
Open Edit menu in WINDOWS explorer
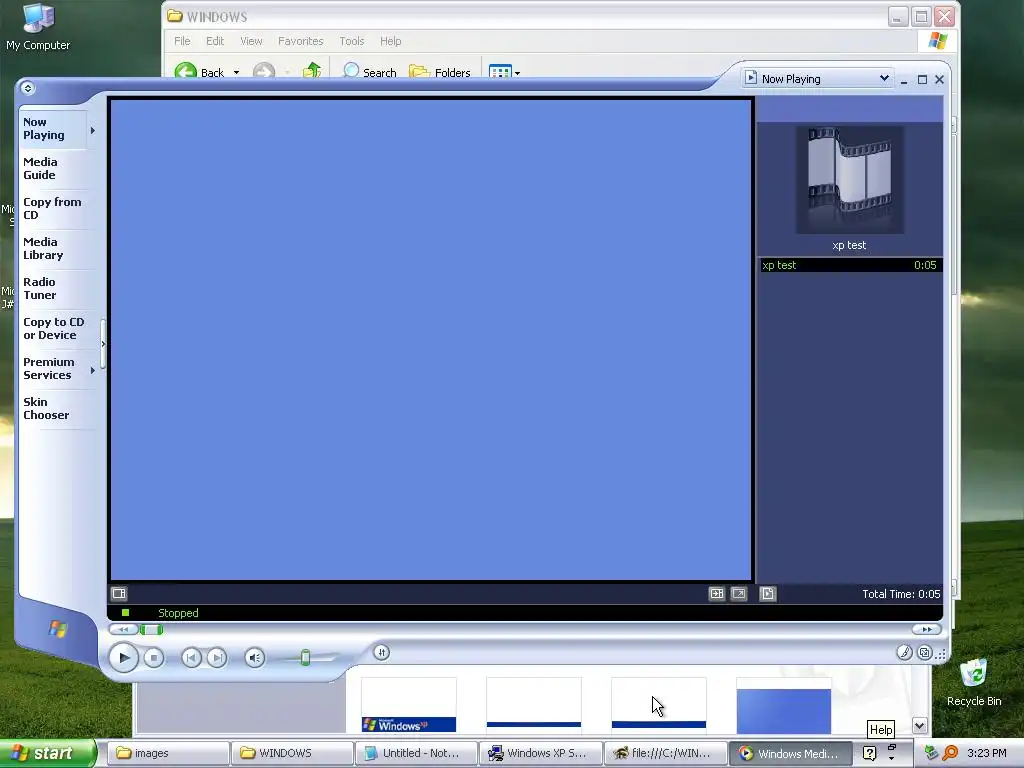point(215,40)
